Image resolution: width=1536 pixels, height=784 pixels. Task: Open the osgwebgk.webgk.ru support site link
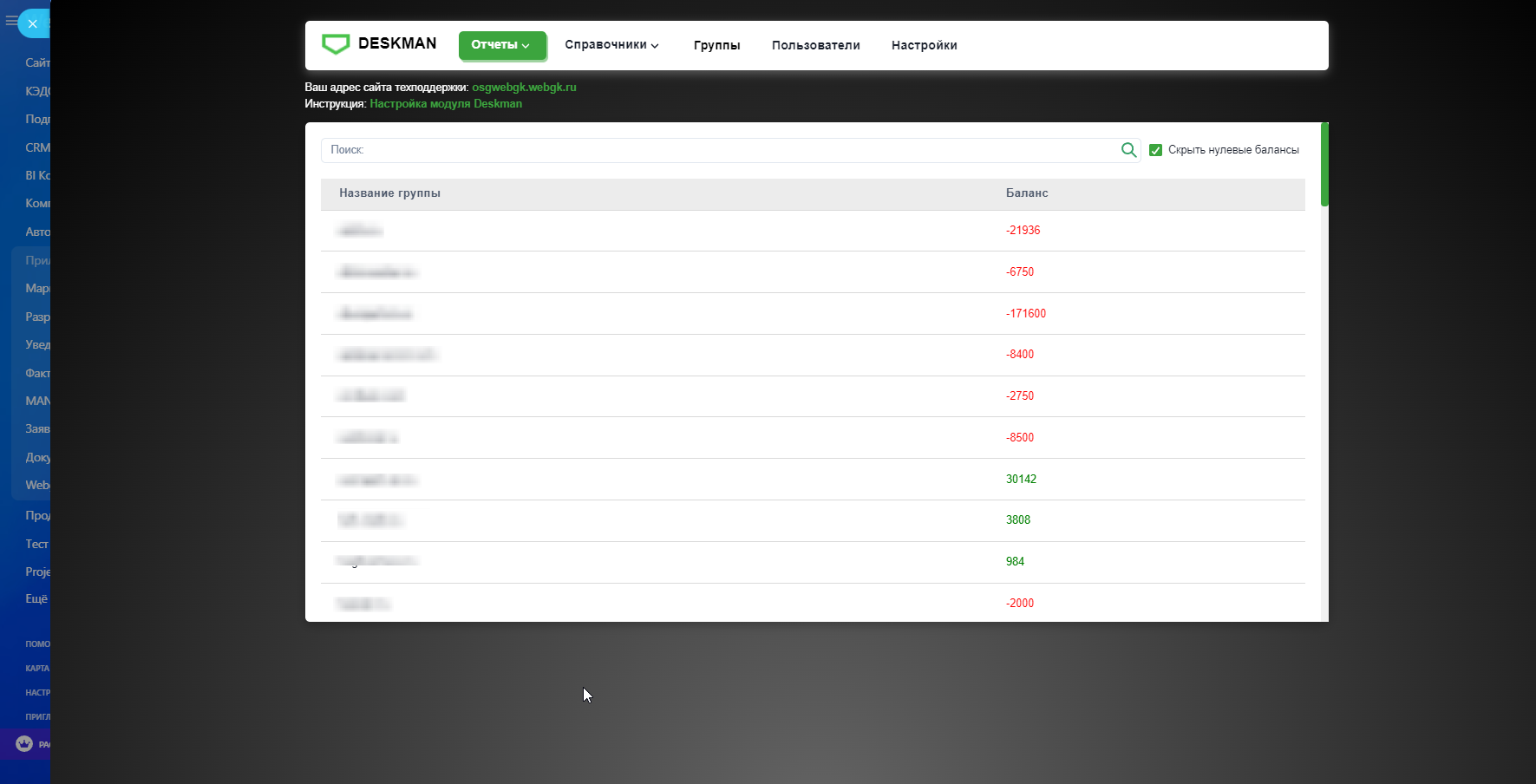524,87
